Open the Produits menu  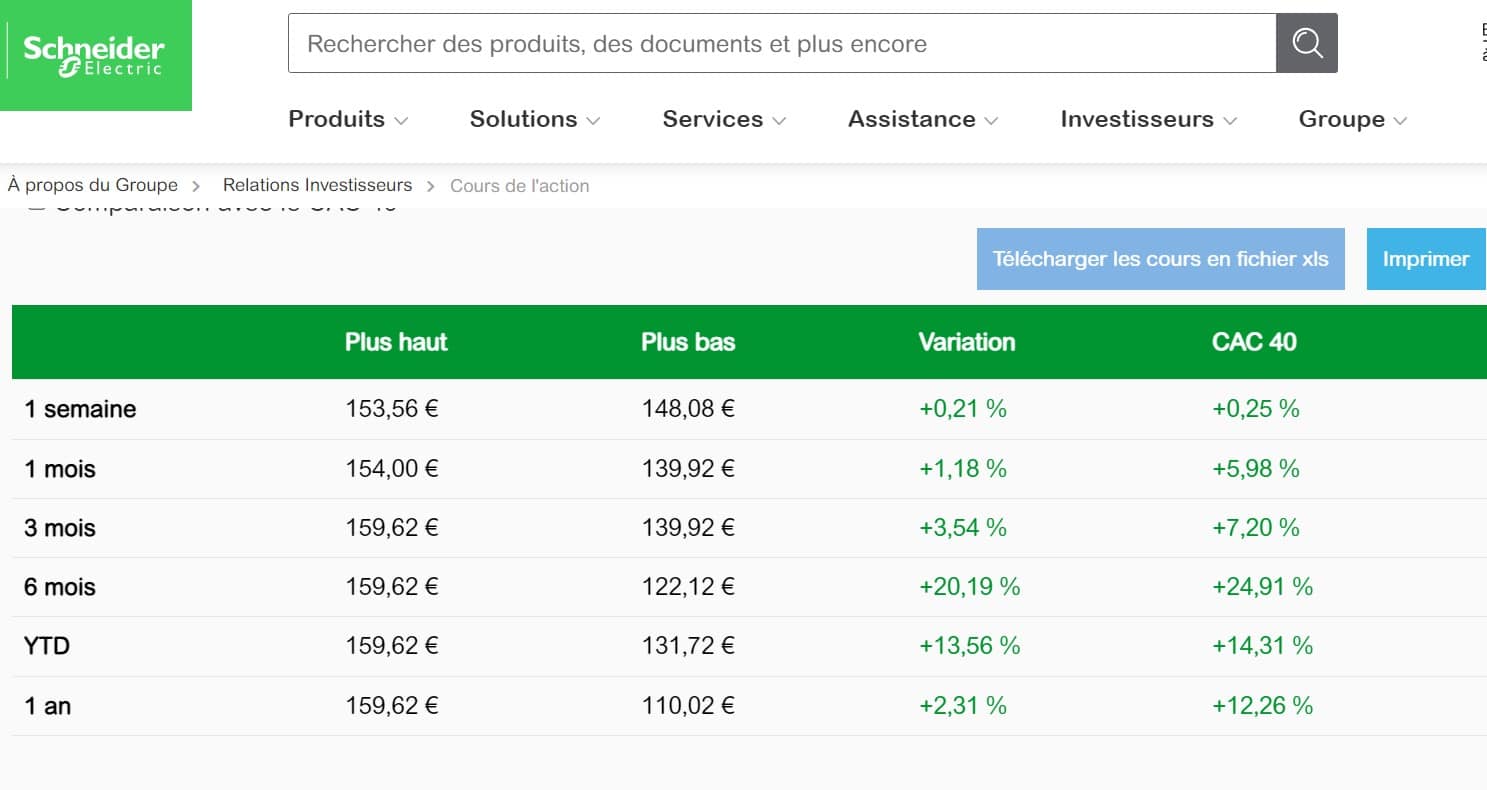[x=348, y=119]
